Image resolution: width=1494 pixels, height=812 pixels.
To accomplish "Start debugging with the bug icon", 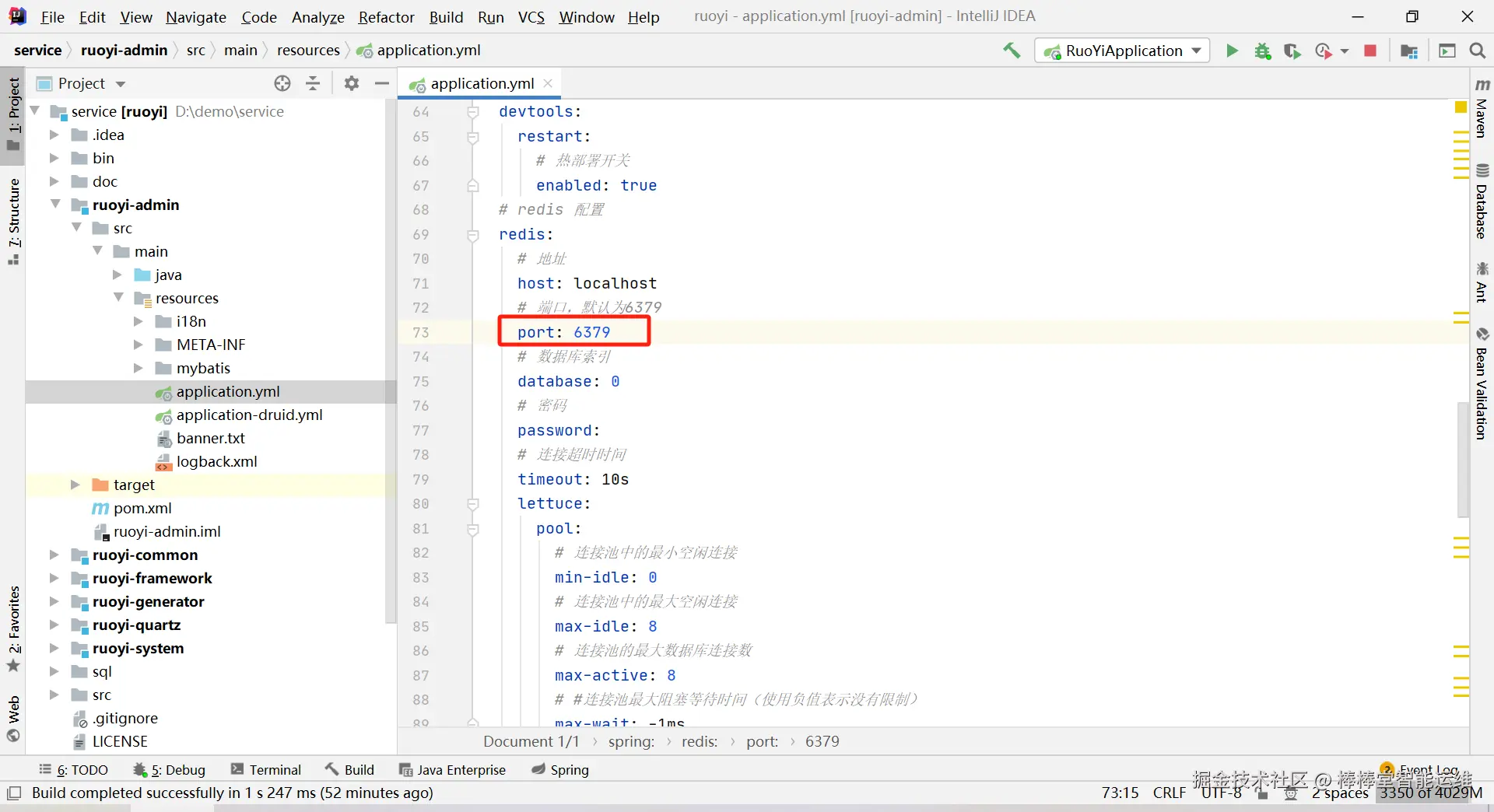I will click(1262, 51).
